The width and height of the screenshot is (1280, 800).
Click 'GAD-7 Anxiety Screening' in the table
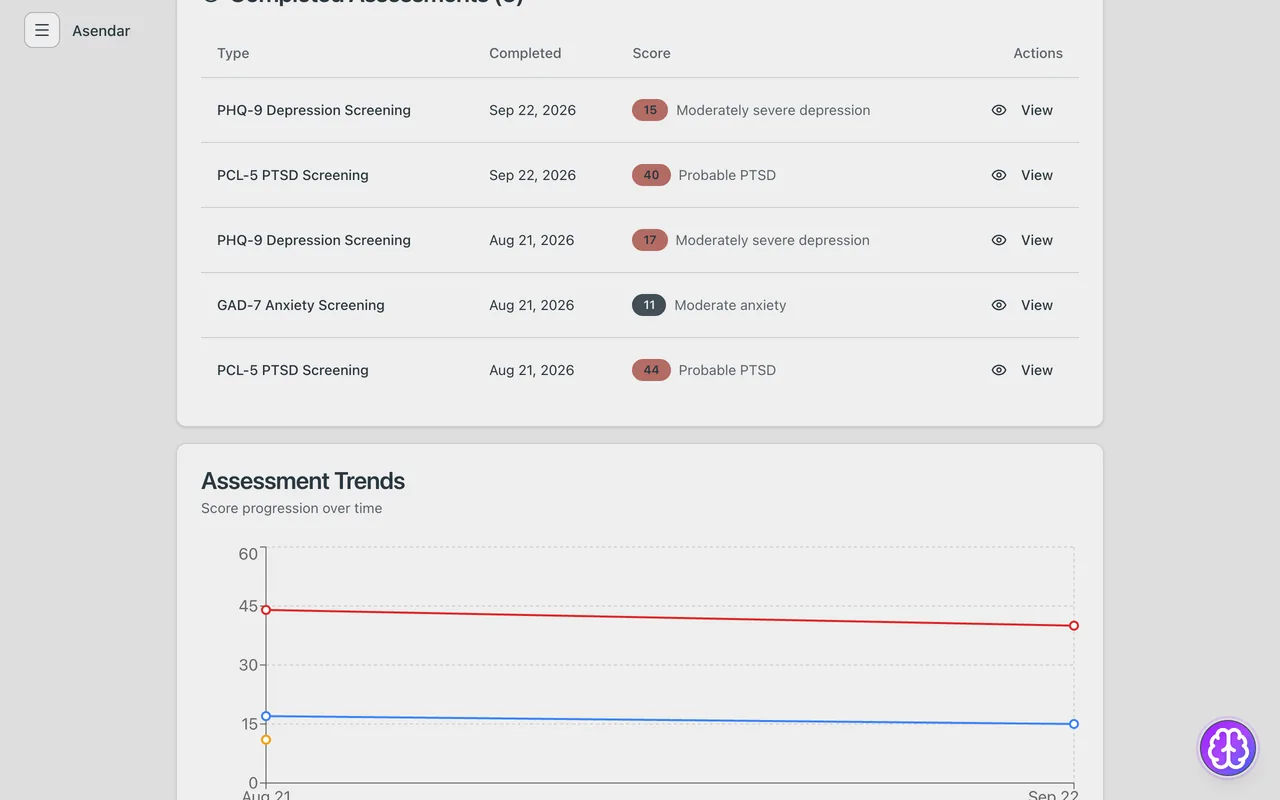tap(301, 305)
